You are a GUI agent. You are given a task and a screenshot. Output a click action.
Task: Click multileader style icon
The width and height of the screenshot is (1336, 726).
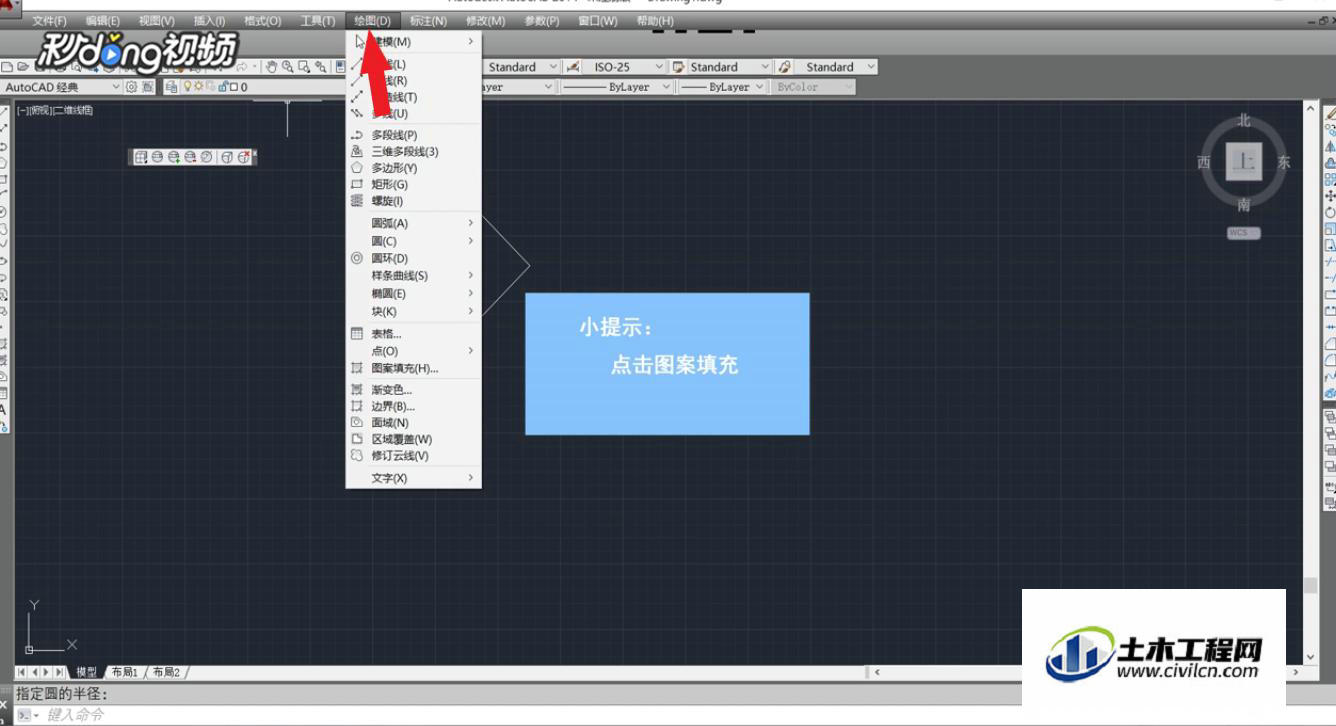coord(785,67)
